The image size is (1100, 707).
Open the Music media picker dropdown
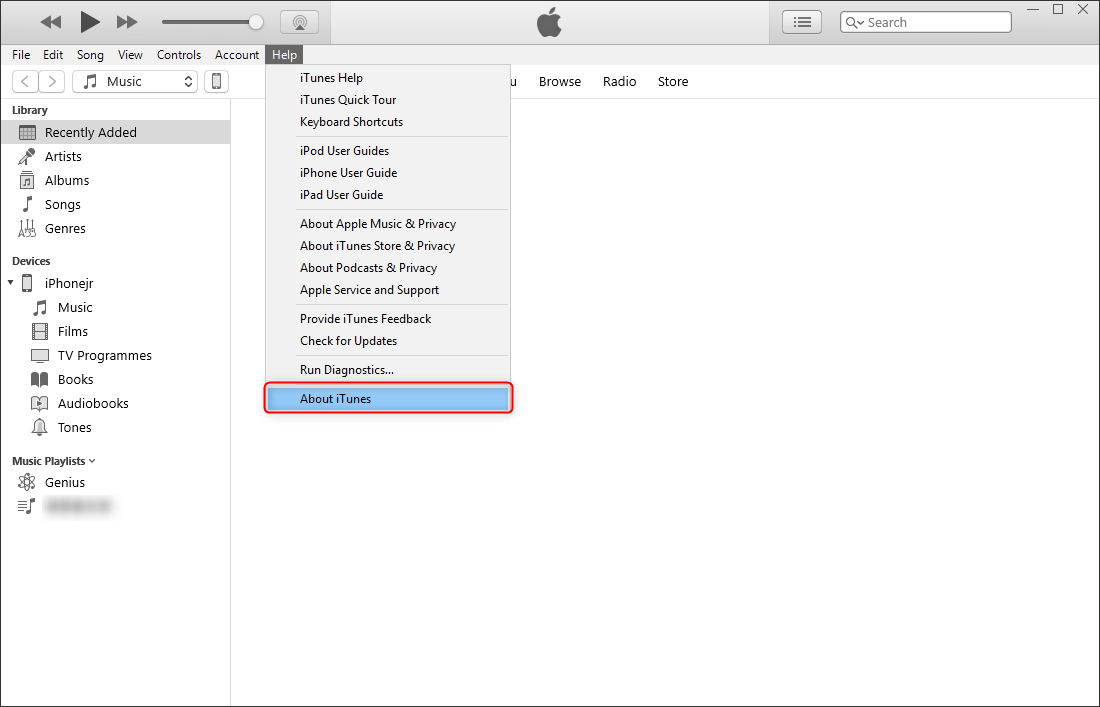tap(135, 81)
